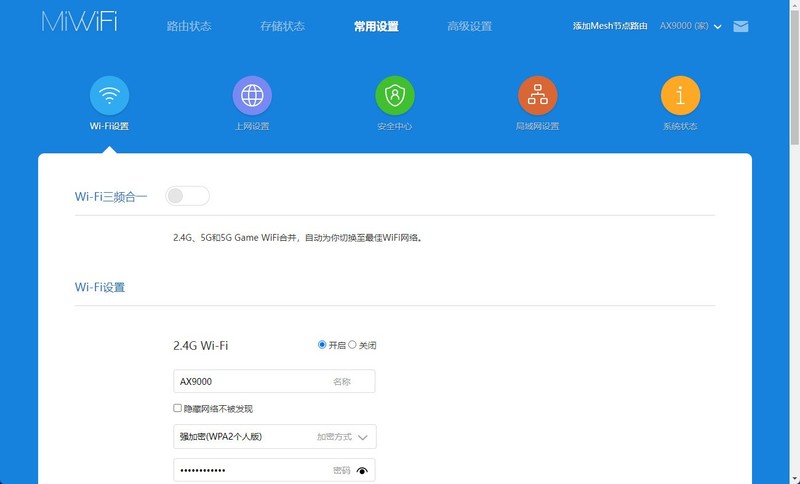Click the 2.4G、5G和5G Game WiFi合并 description
This screenshot has width=800, height=484.
[x=297, y=238]
